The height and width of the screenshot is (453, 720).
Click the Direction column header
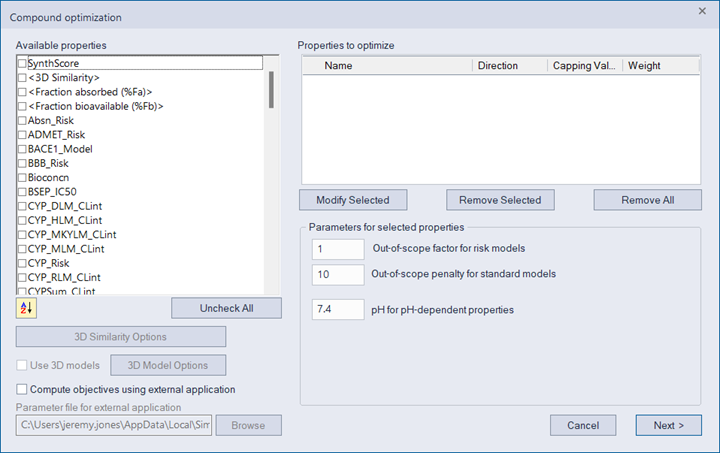tap(510, 66)
